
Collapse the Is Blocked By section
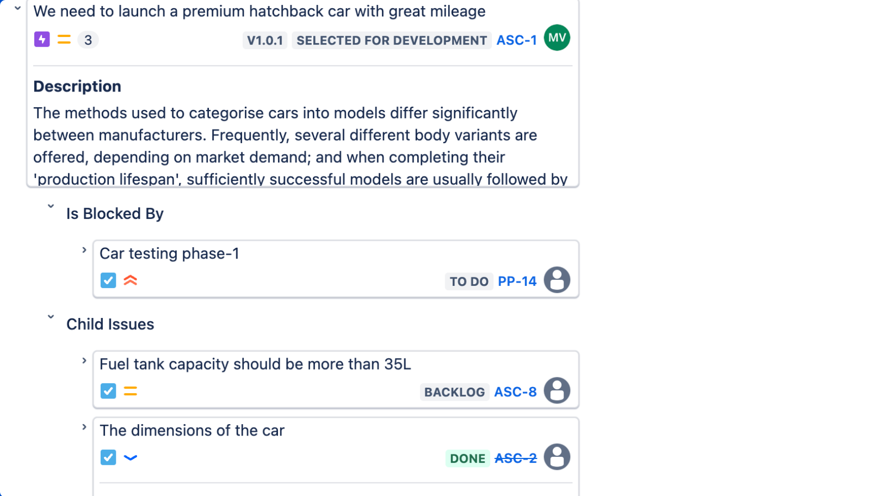coord(51,208)
